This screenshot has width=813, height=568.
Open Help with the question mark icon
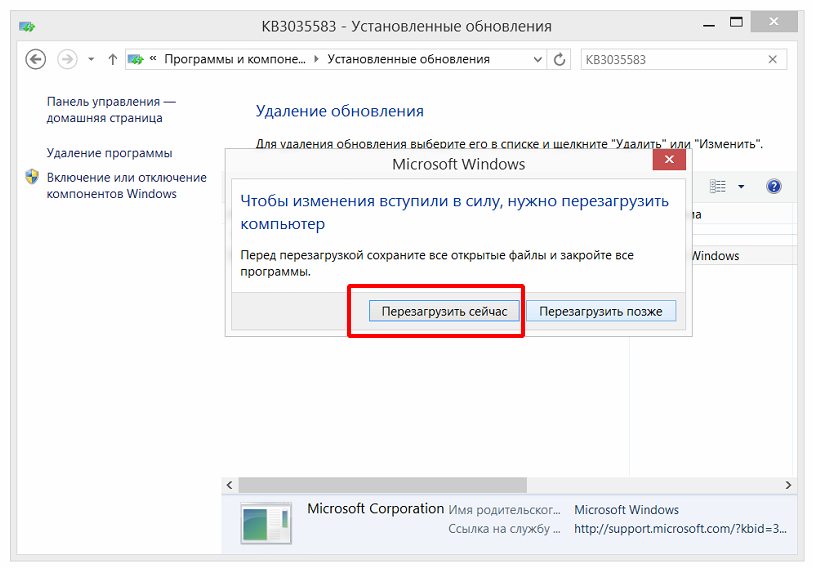pyautogui.click(x=773, y=186)
